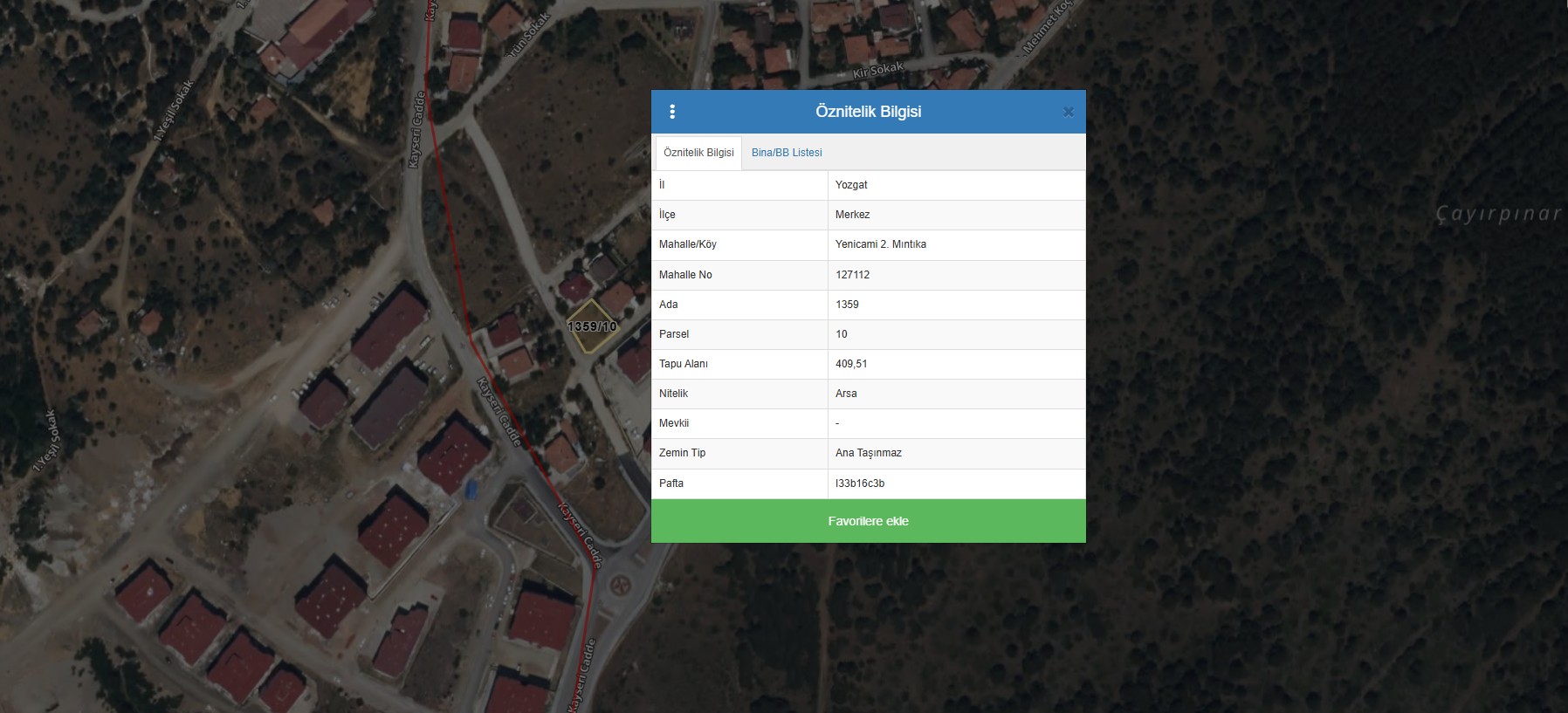This screenshot has height=713, width=1568.
Task: Click the Pafta value I33b16c3b
Action: tap(860, 483)
